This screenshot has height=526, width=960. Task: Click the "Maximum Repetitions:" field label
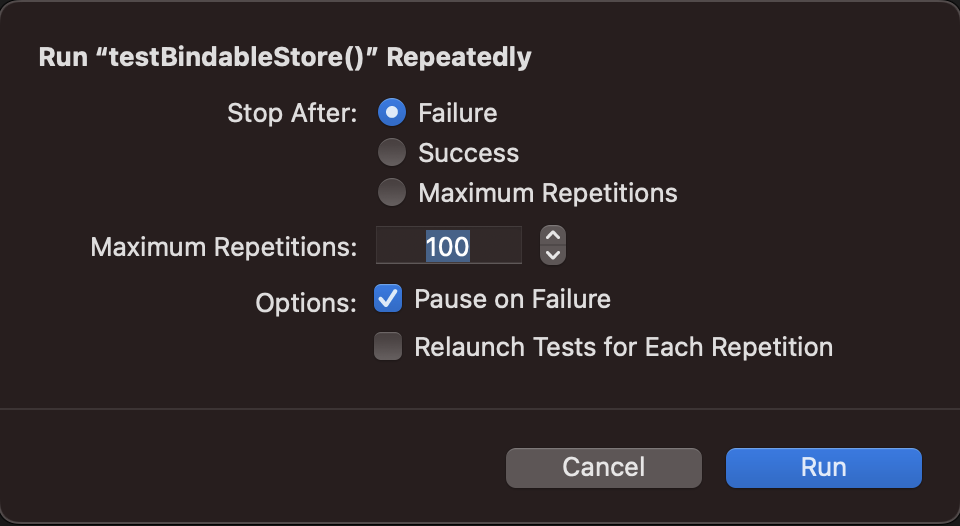pos(223,247)
